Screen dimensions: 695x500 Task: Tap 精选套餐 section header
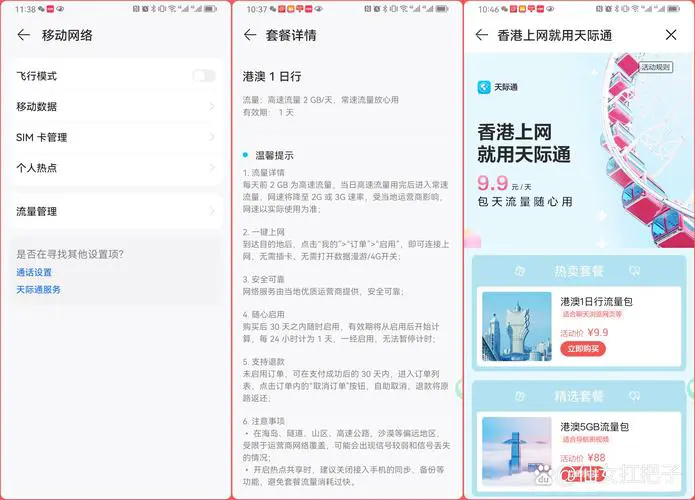click(578, 396)
